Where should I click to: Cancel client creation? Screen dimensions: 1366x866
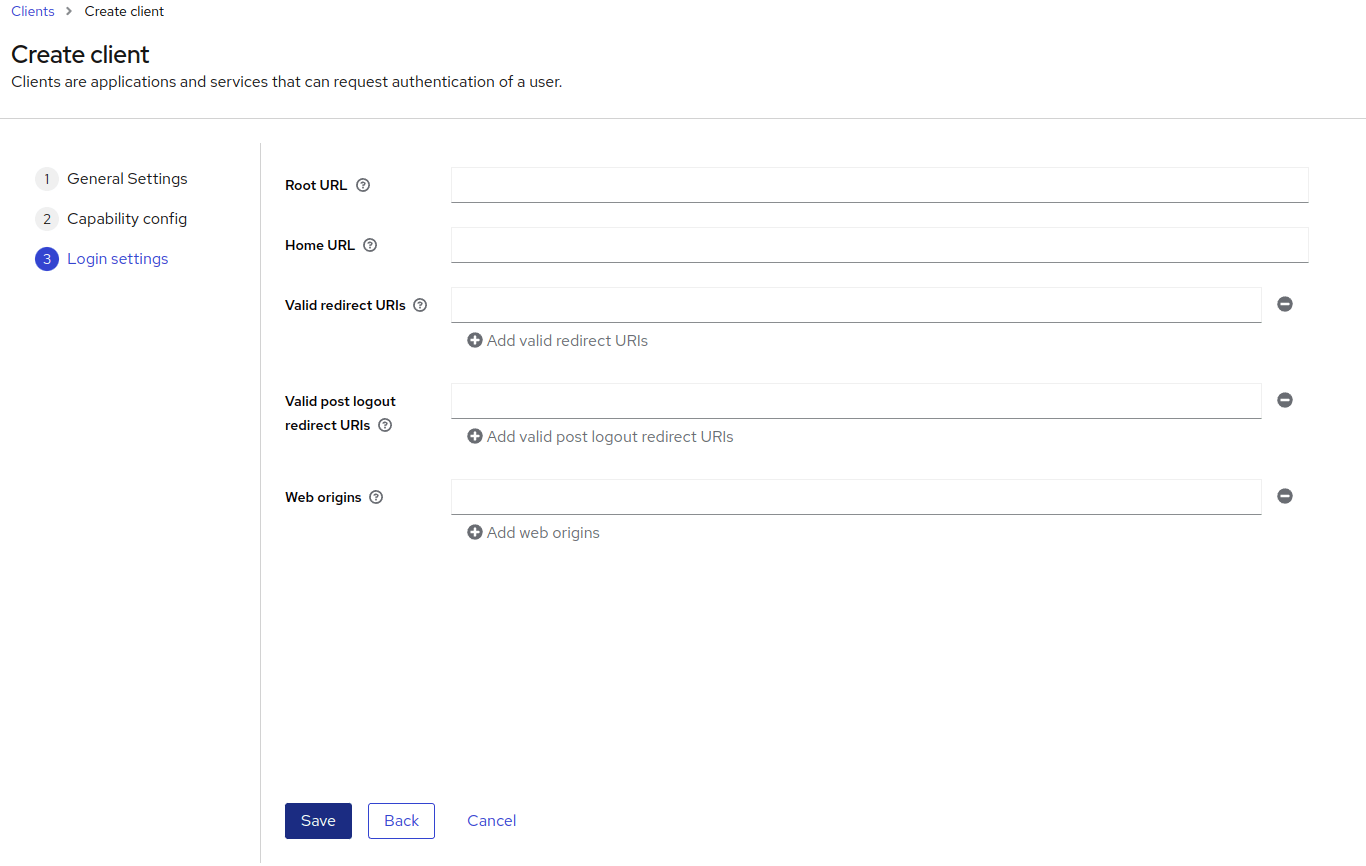click(491, 820)
